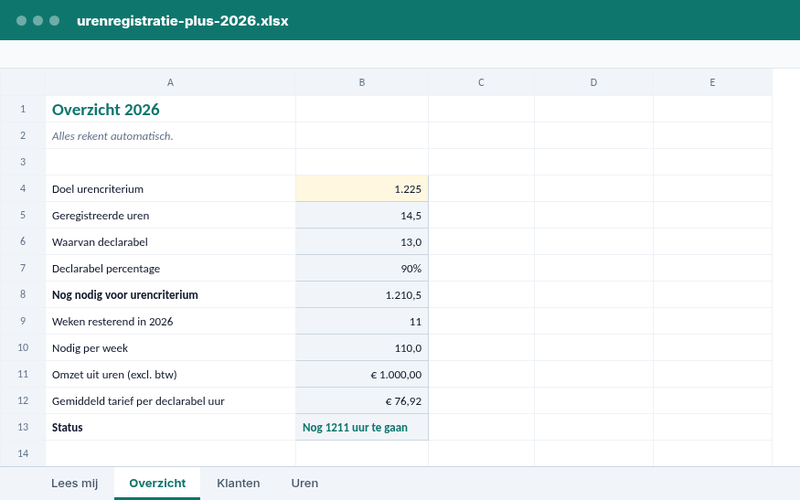Screen dimensions: 800x500
Task: Select the 'Nog 1211 uur te gaan' cell
Action: pyautogui.click(x=362, y=428)
